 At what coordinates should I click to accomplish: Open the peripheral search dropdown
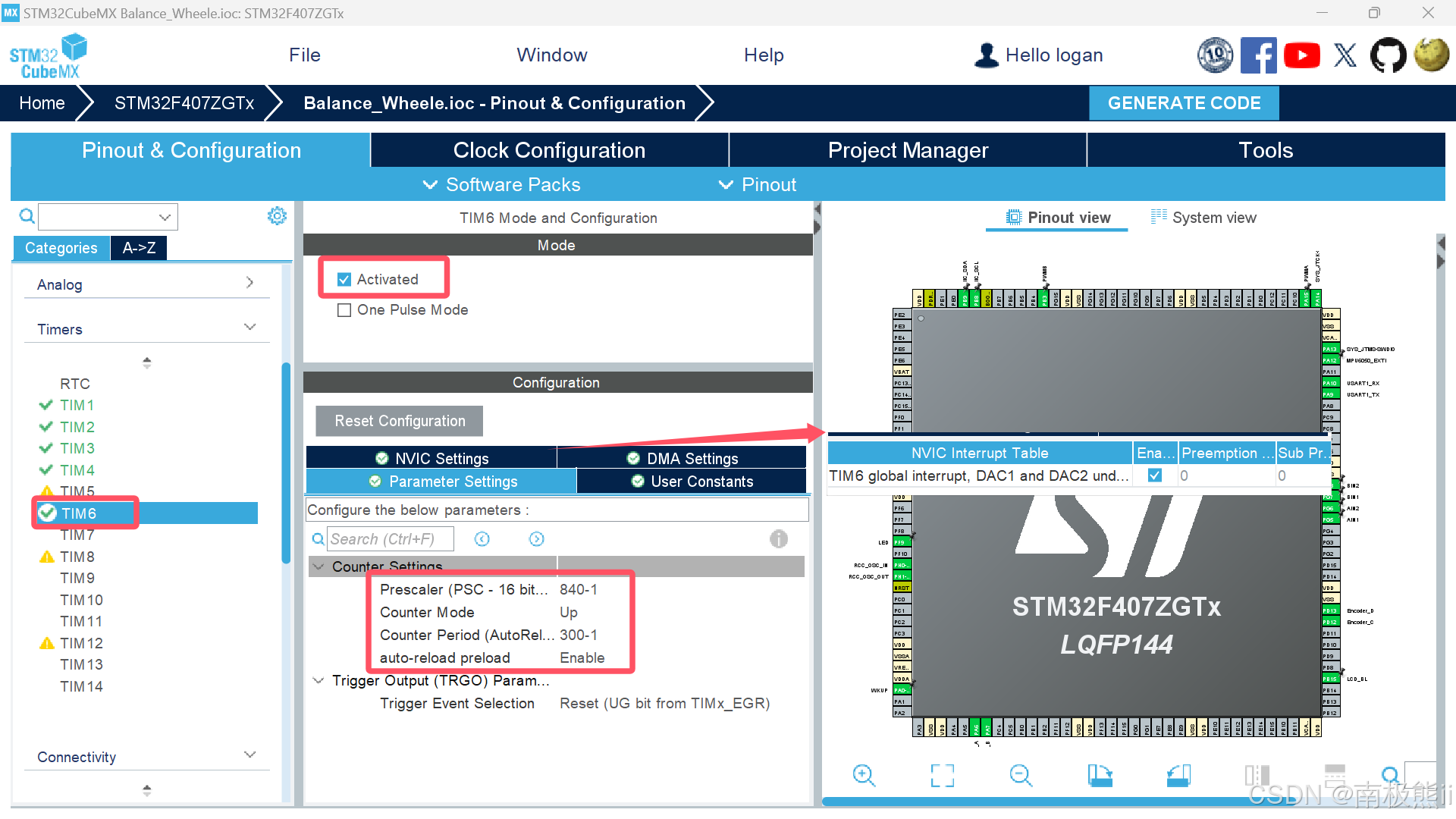coord(165,217)
